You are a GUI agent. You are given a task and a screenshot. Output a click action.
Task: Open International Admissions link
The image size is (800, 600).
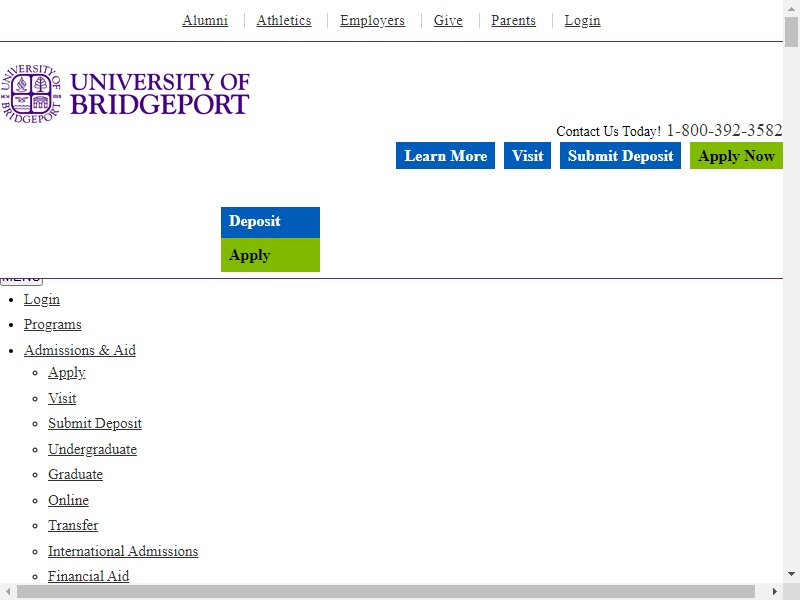tap(123, 551)
